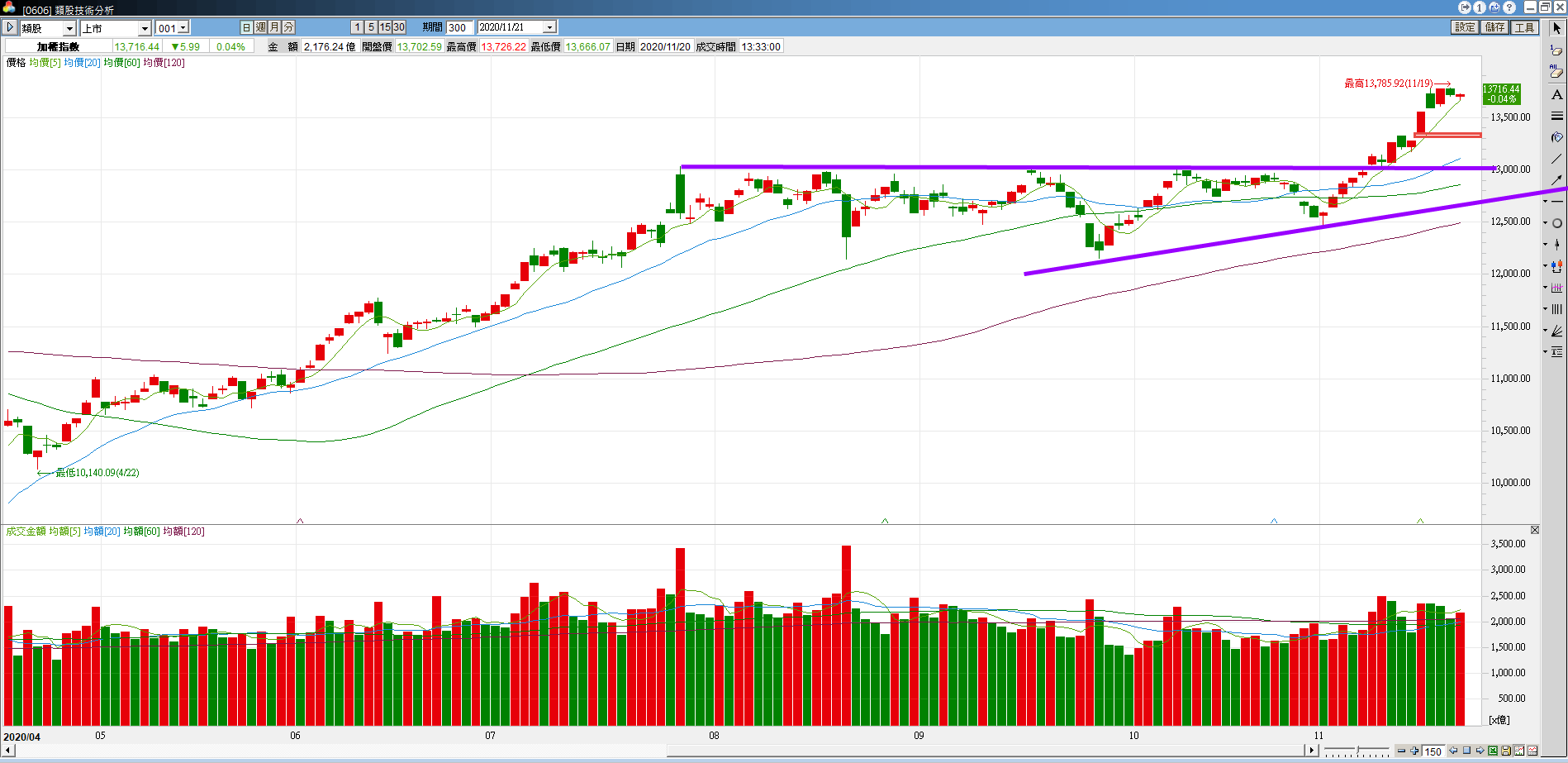Click the 期間 300 input field

tap(460, 27)
